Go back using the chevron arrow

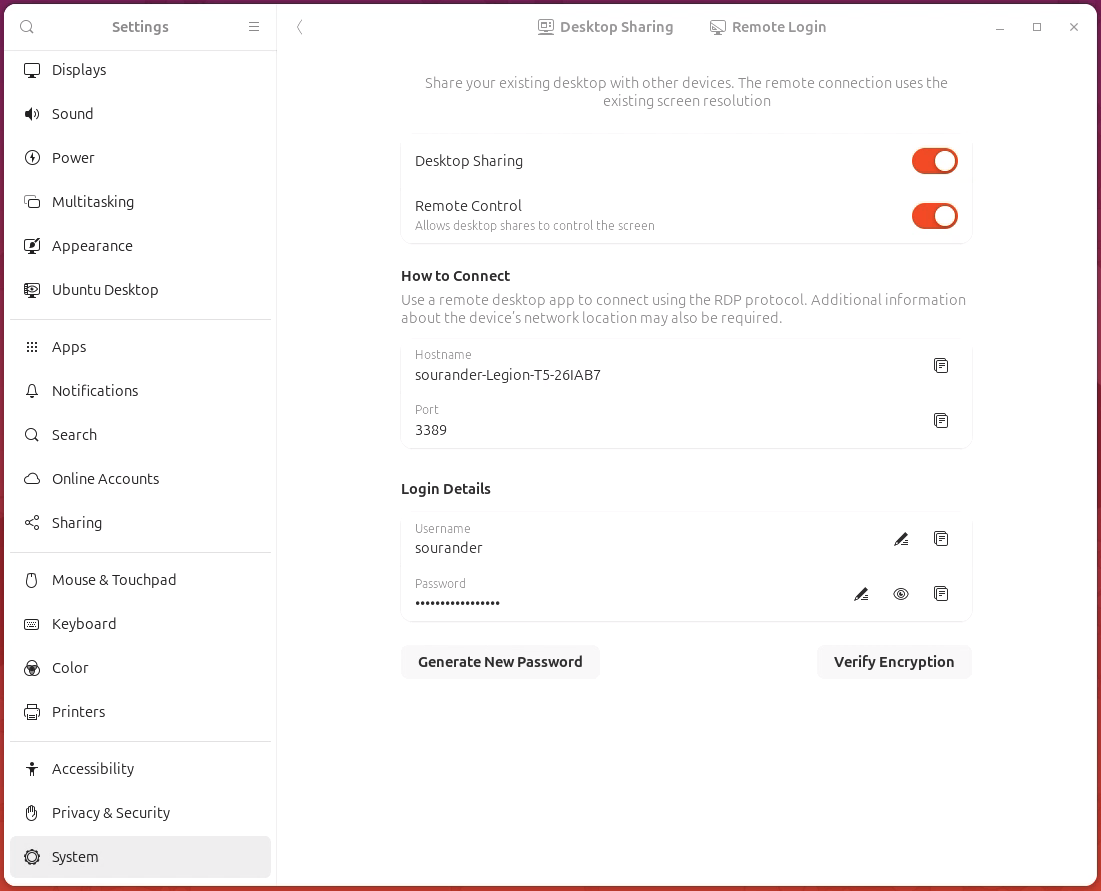point(299,27)
